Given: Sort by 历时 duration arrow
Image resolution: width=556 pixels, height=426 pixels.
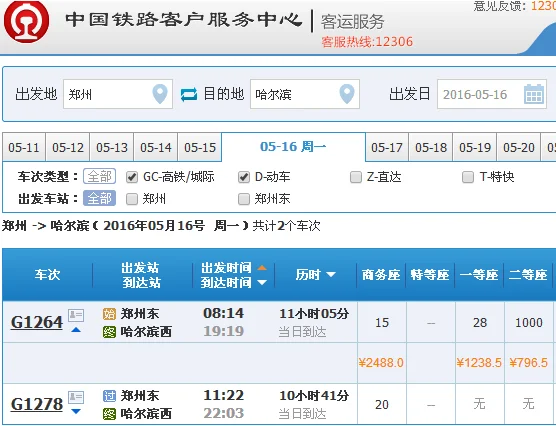Looking at the screenshot, I should click(x=331, y=275).
